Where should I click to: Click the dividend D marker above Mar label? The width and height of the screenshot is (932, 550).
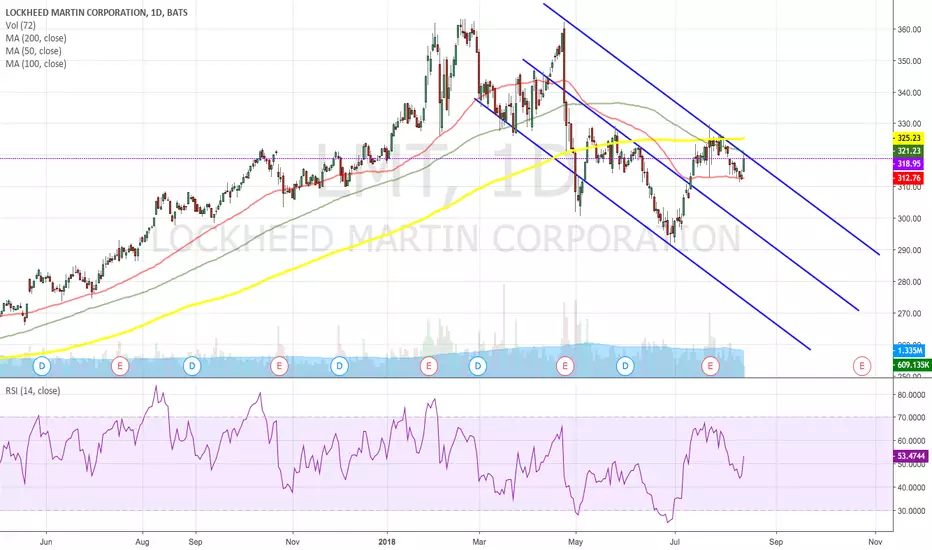tap(478, 366)
